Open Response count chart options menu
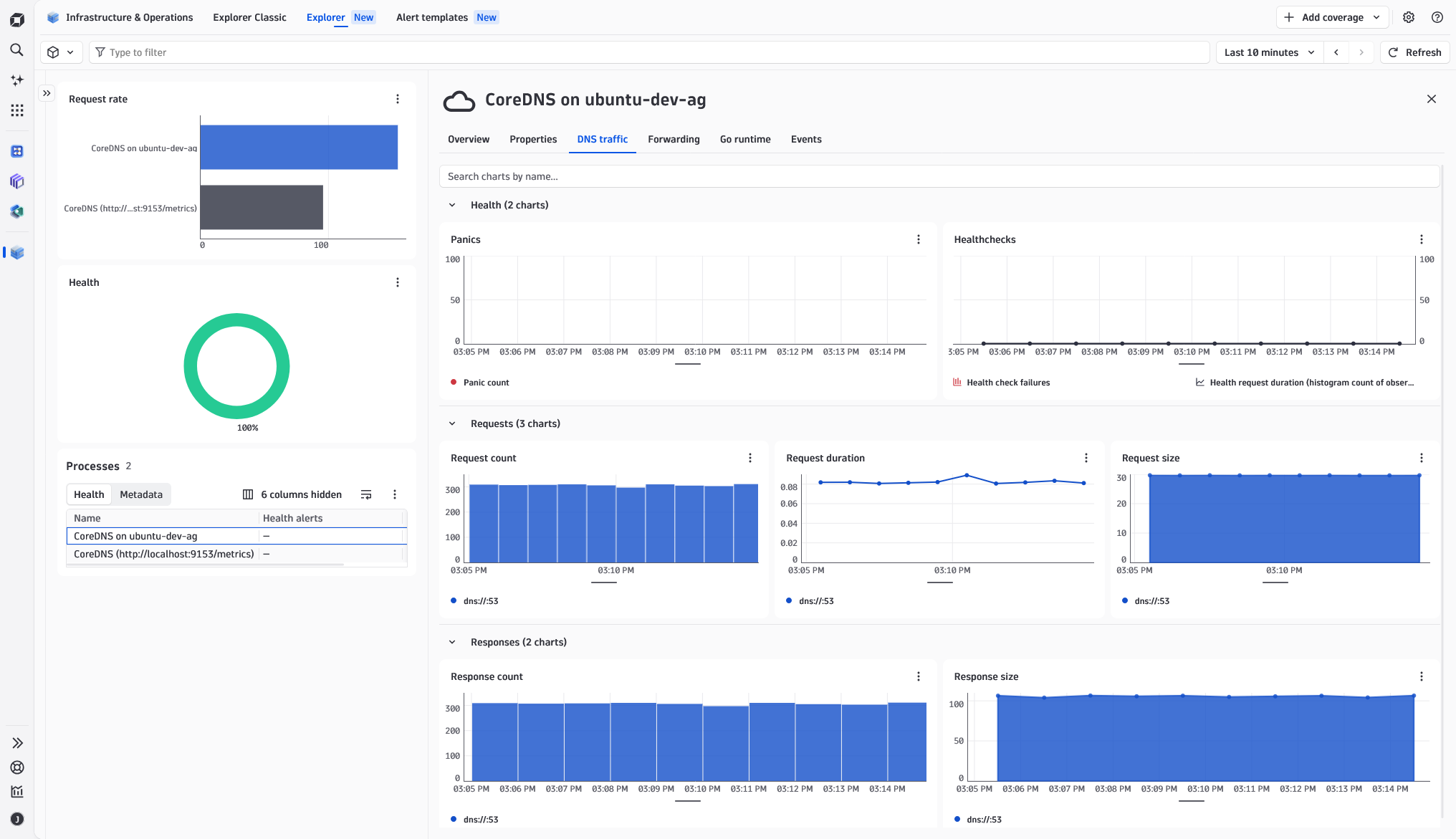Image resolution: width=1456 pixels, height=839 pixels. 919,676
